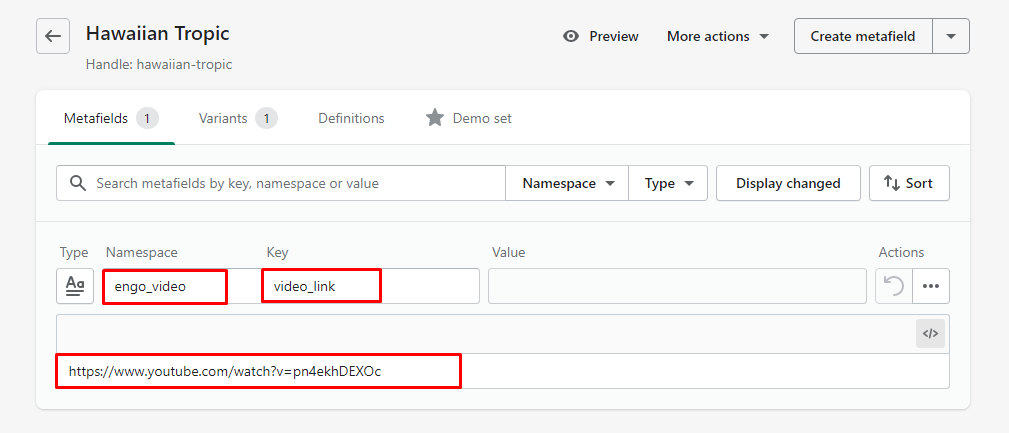
Task: Open the Namespace filter dropdown
Action: (568, 184)
